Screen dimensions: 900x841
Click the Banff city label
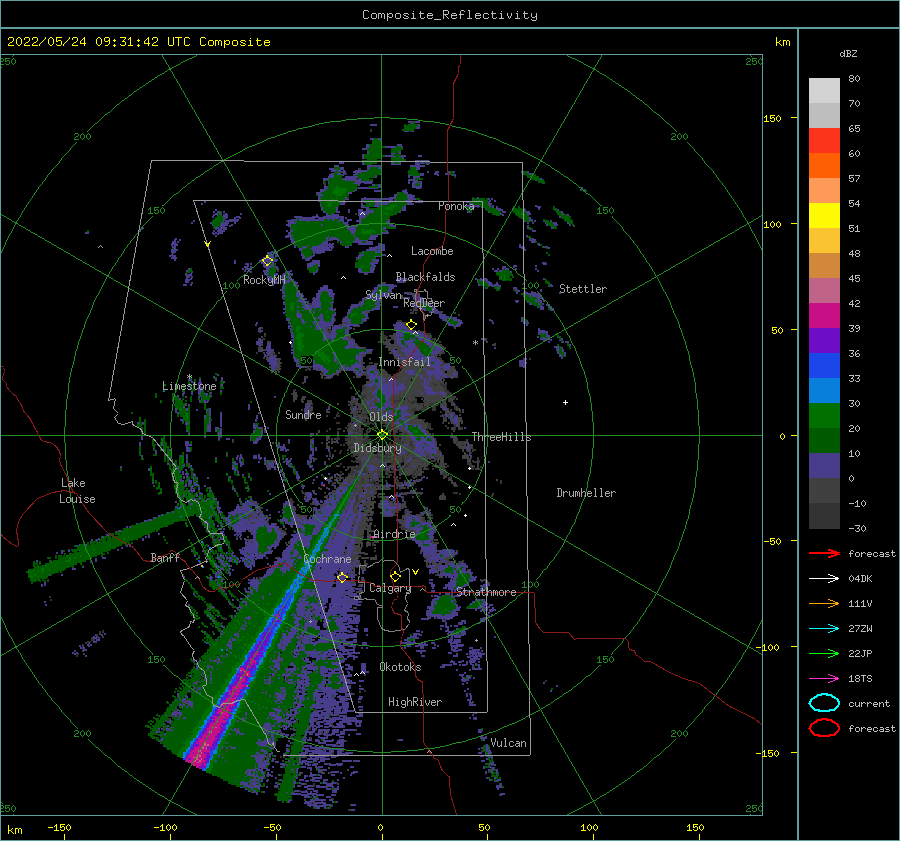point(165,557)
